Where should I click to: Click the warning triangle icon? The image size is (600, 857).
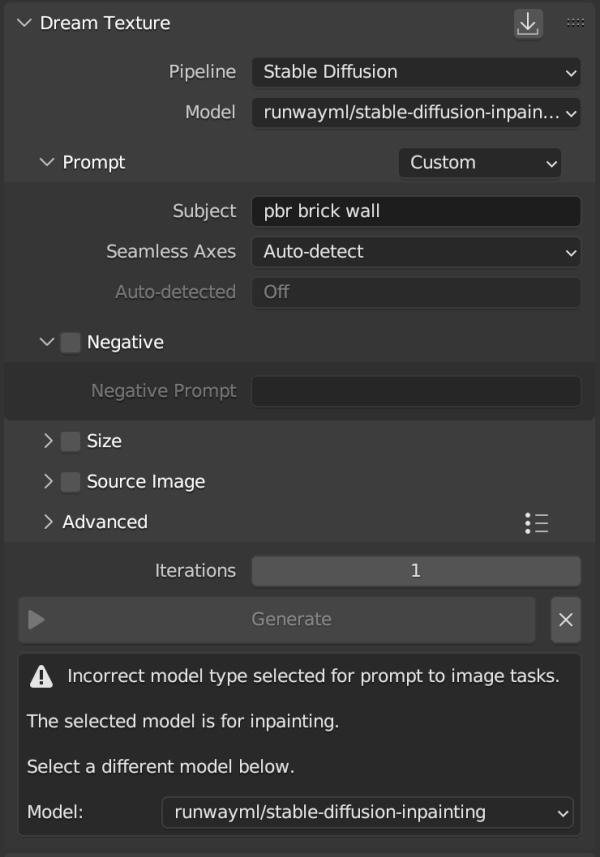(x=41, y=677)
